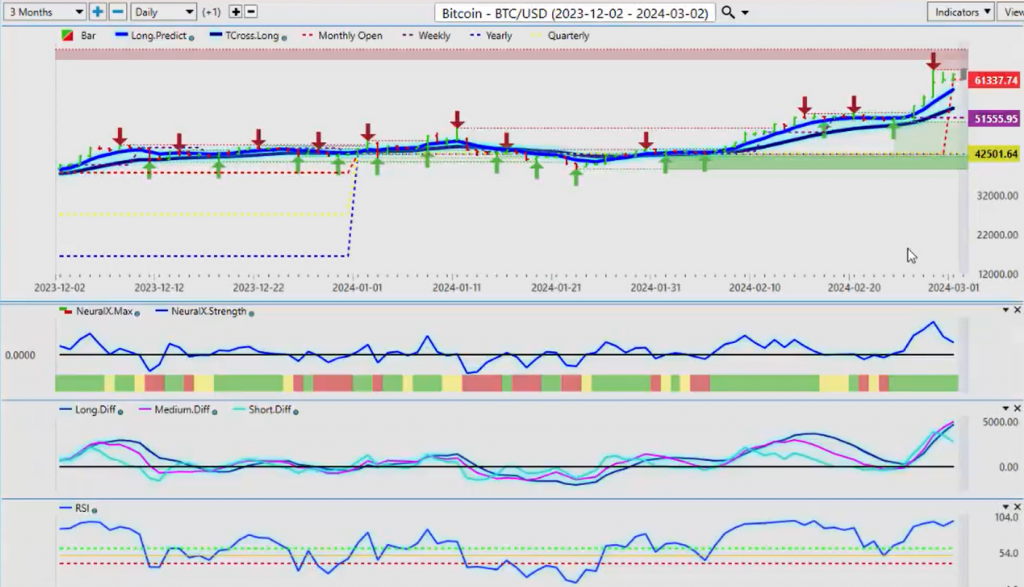Click the settings dot next to Medium.Diff
Image resolution: width=1024 pixels, height=587 pixels.
point(215,411)
